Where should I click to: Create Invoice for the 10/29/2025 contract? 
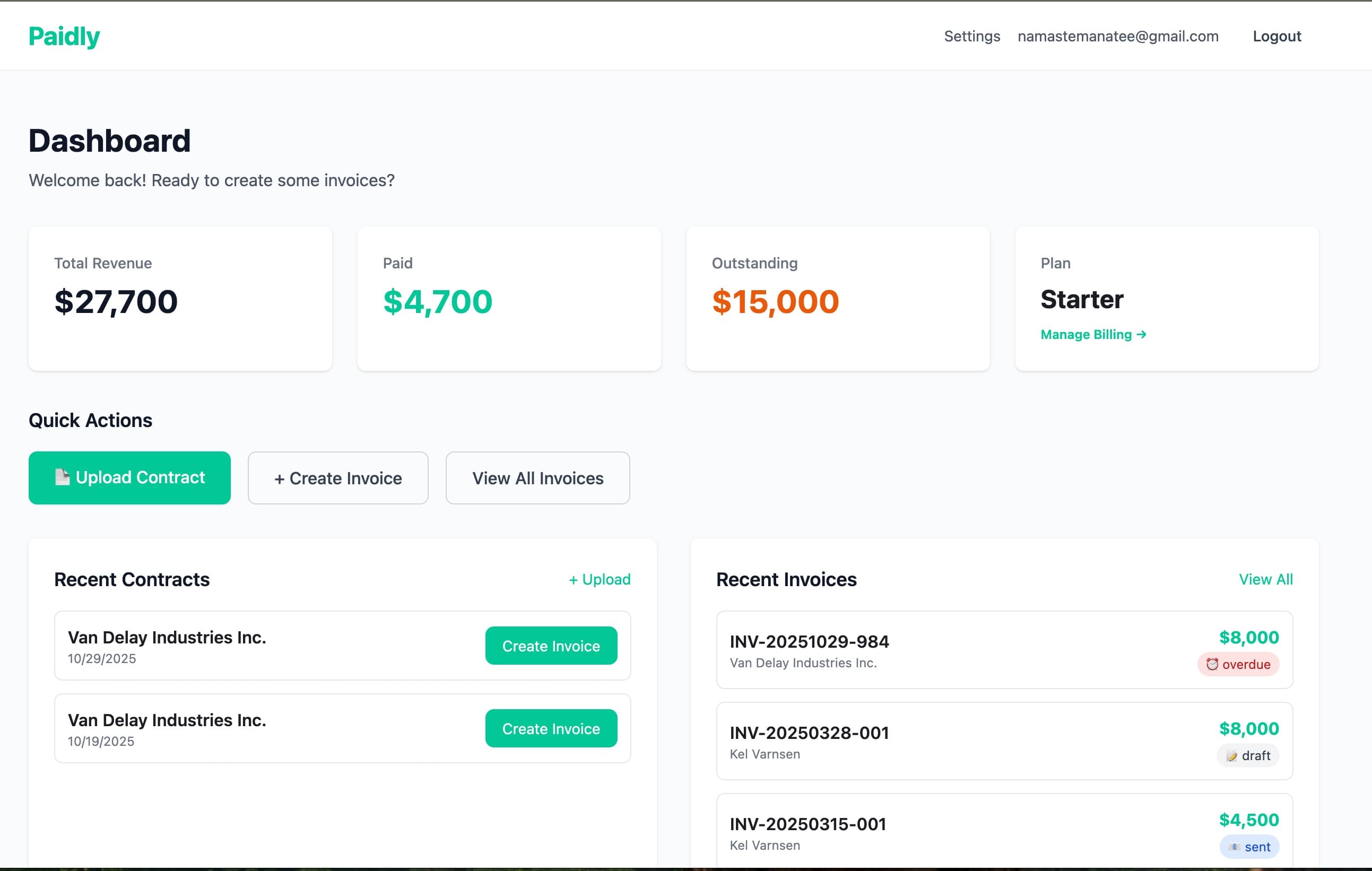pos(550,646)
